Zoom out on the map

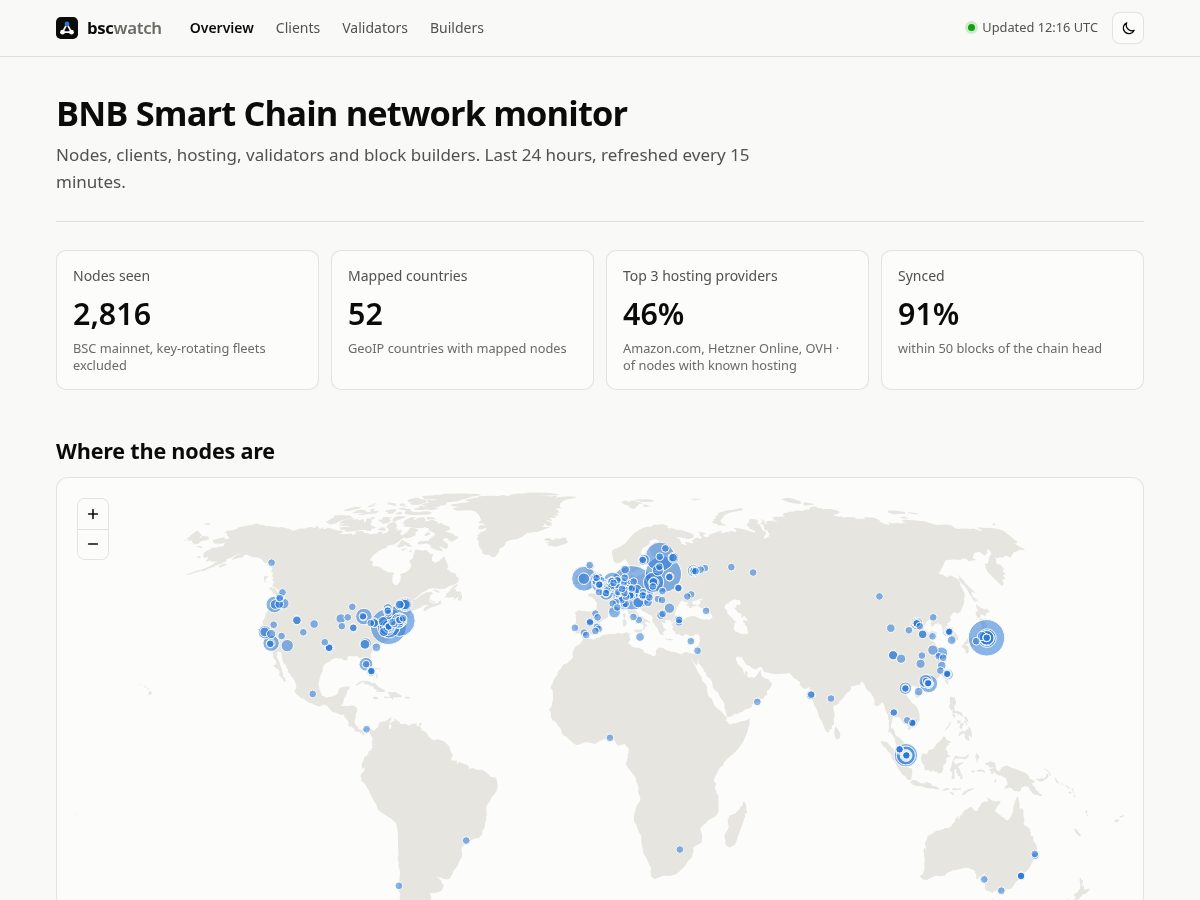(93, 544)
